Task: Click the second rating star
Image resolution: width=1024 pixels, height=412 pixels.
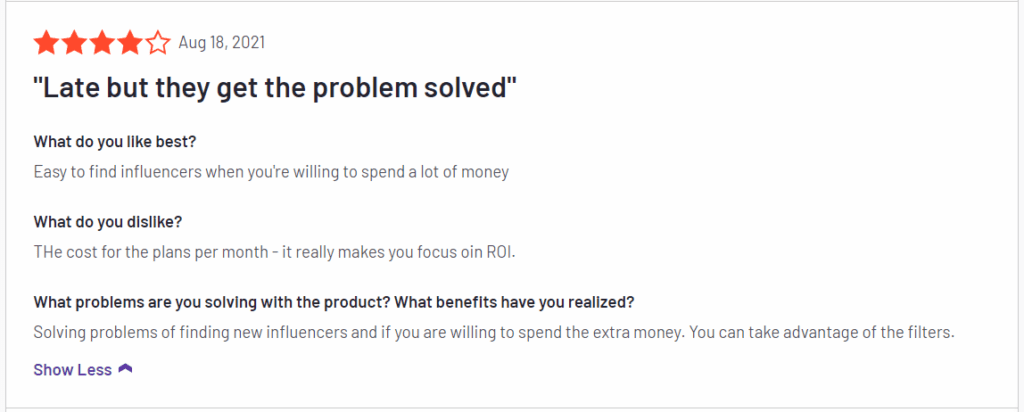Action: pyautogui.click(x=74, y=44)
